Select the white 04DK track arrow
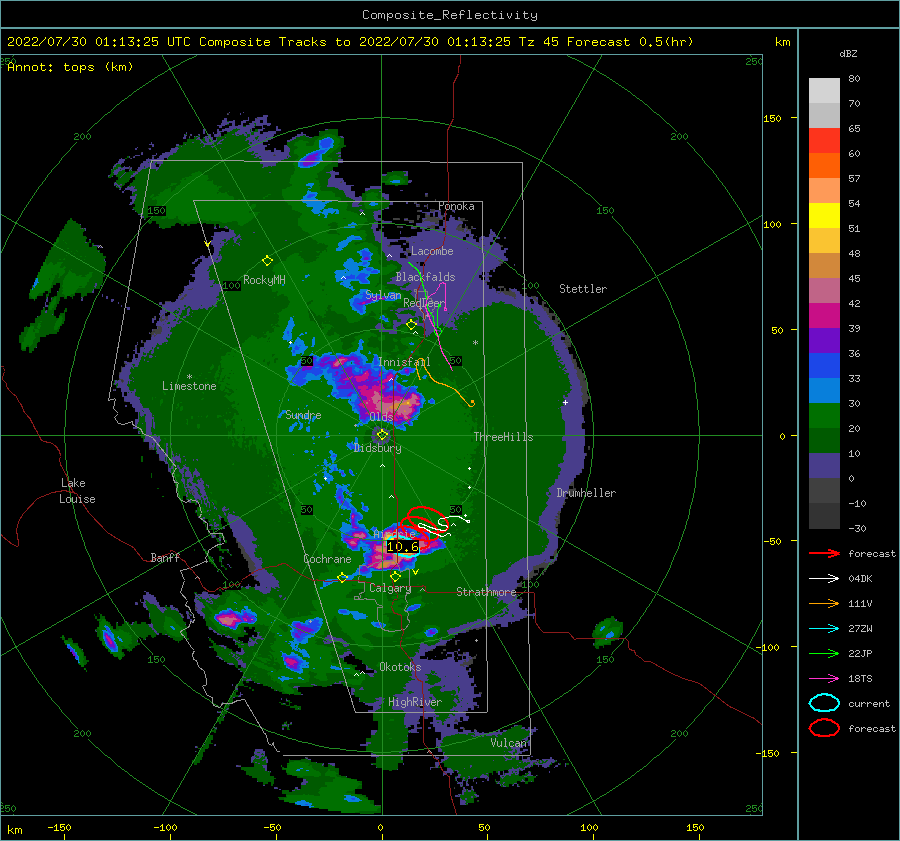Screen dimensions: 900x841 tap(824, 579)
